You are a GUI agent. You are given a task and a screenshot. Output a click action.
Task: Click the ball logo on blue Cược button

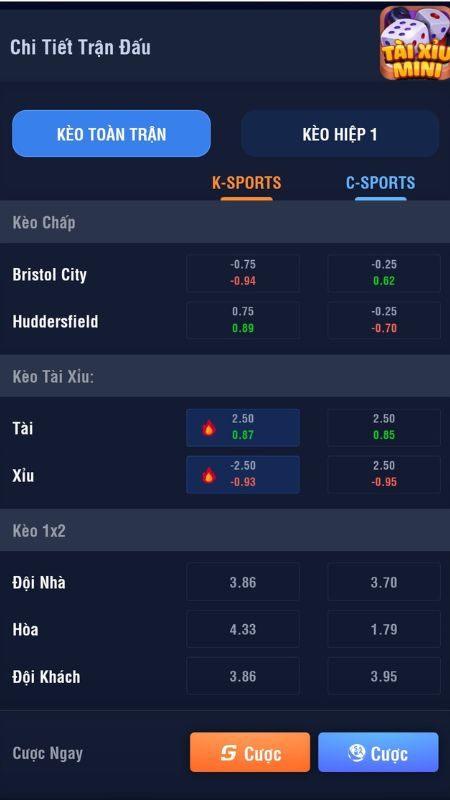(x=356, y=753)
